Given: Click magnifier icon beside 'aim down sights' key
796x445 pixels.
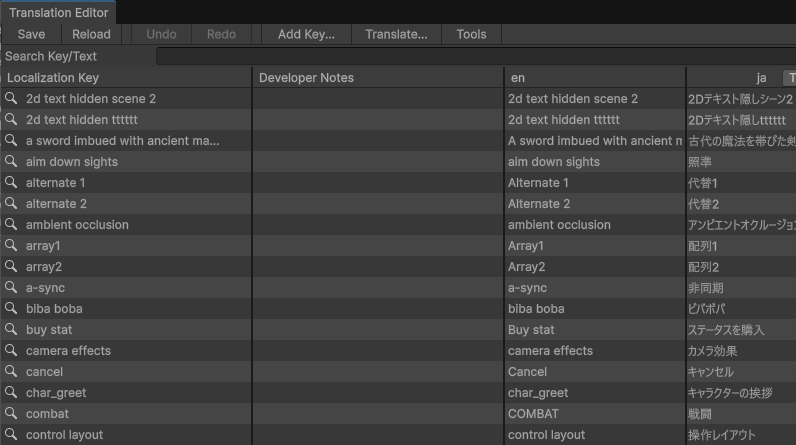Looking at the screenshot, I should (12, 162).
